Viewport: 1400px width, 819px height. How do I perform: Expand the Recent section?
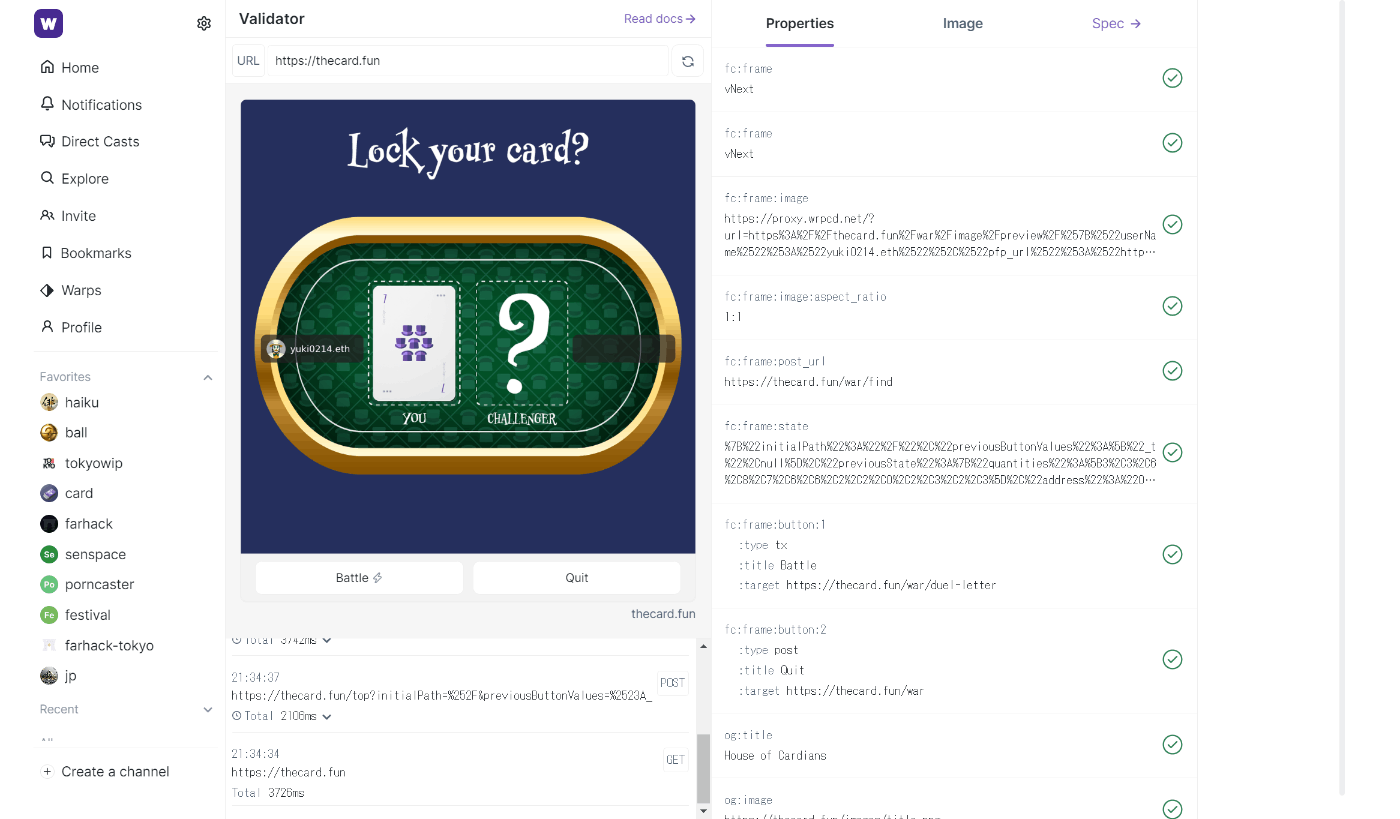click(208, 709)
